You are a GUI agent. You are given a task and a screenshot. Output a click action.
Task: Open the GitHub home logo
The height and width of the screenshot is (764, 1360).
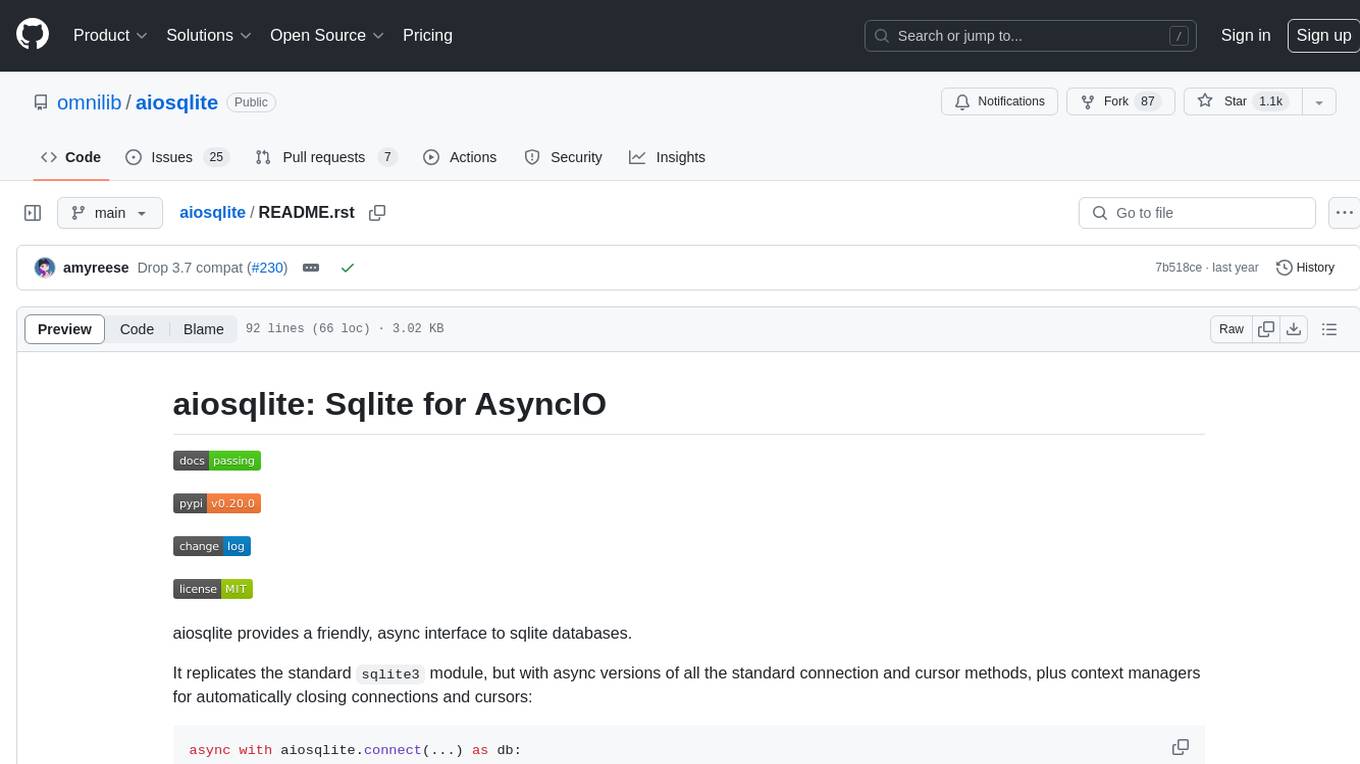(x=32, y=35)
